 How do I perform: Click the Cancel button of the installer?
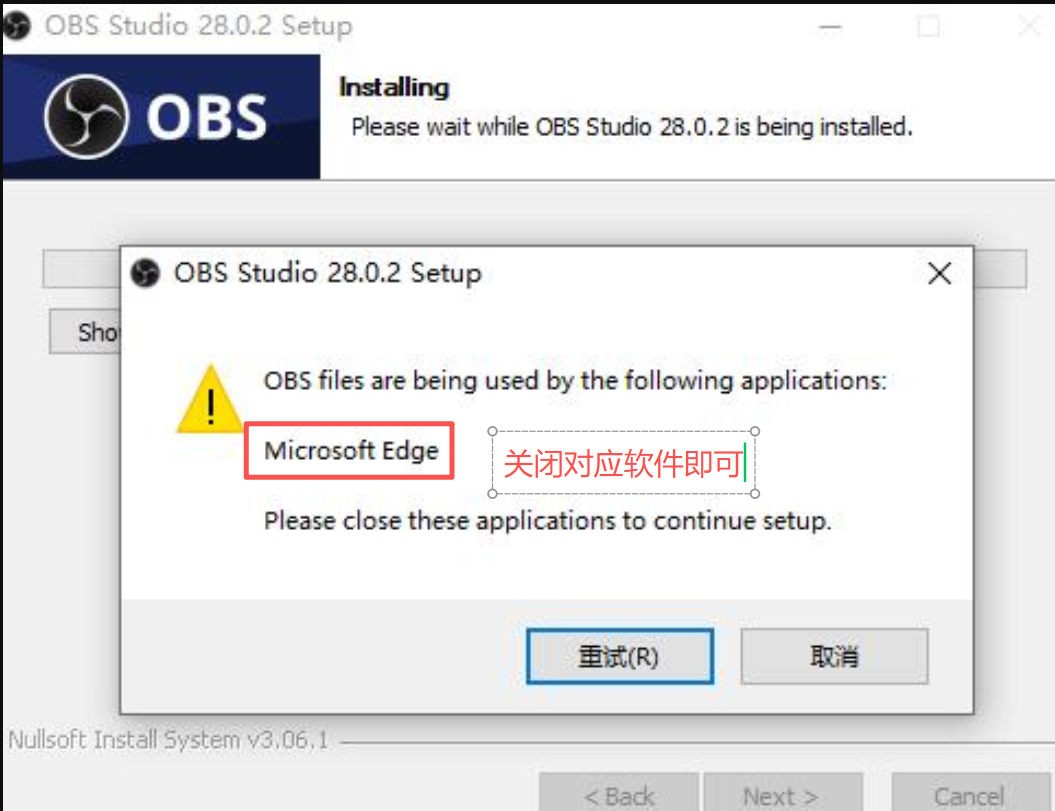click(x=968, y=795)
